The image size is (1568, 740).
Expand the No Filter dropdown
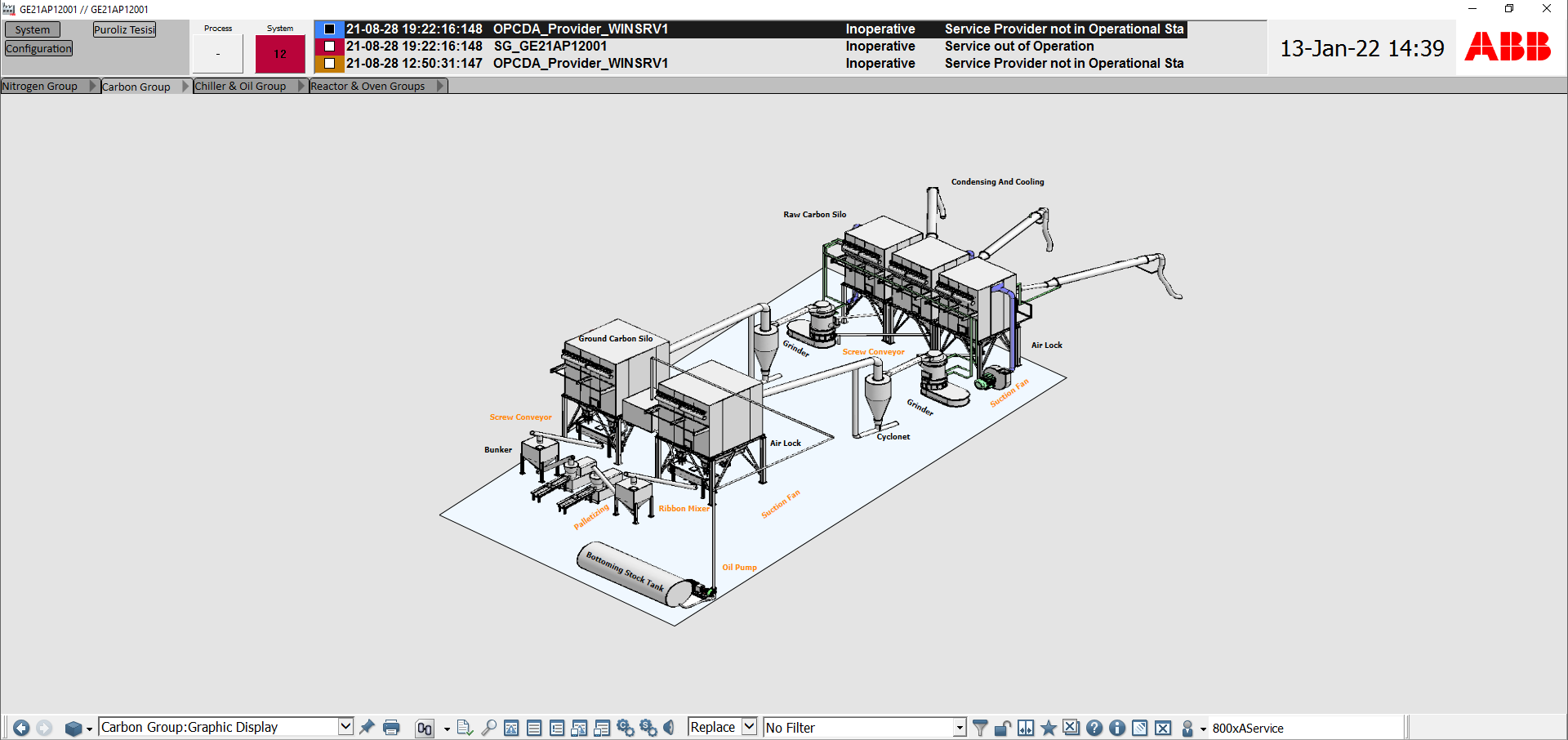tap(960, 728)
